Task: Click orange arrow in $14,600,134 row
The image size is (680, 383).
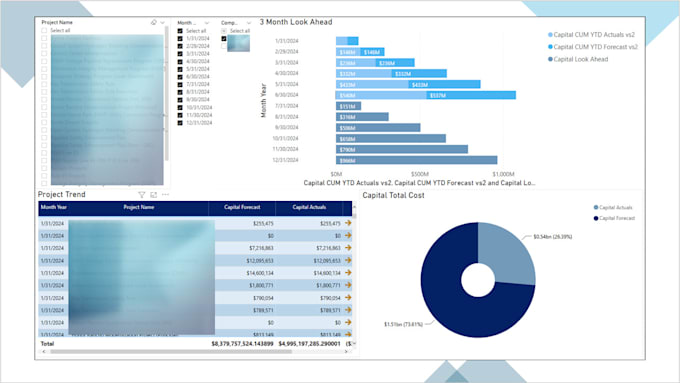Action: [x=348, y=272]
